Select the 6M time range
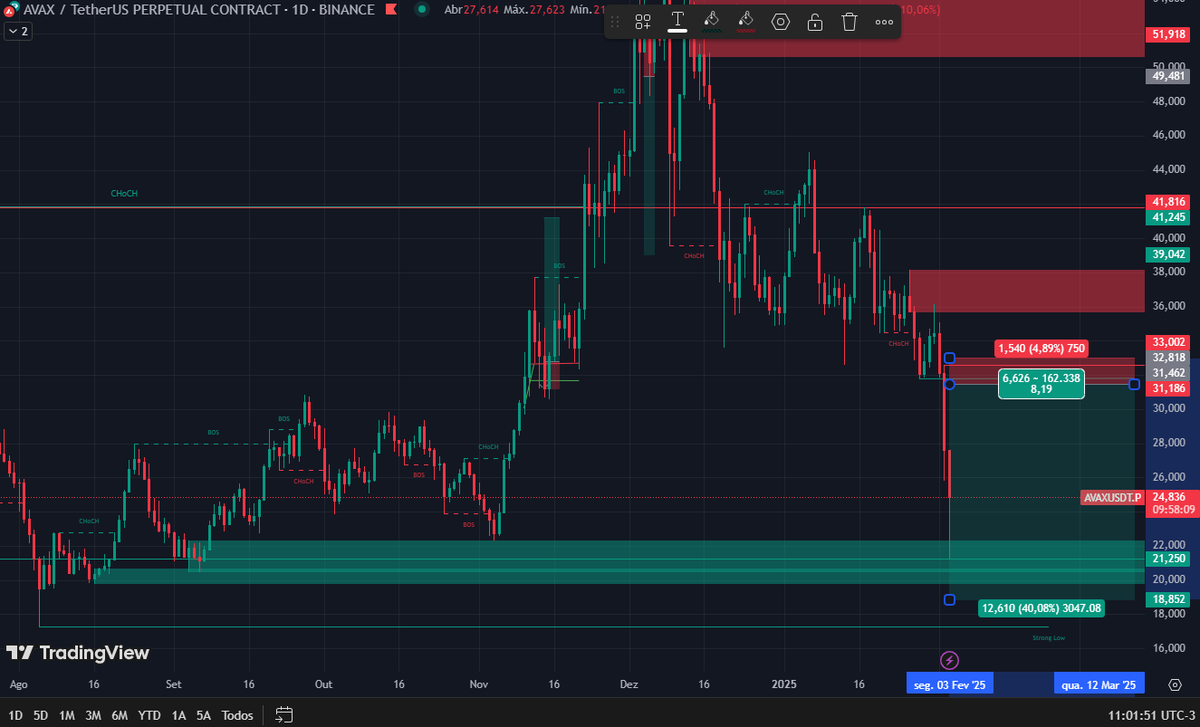The height and width of the screenshot is (727, 1200). coord(120,715)
